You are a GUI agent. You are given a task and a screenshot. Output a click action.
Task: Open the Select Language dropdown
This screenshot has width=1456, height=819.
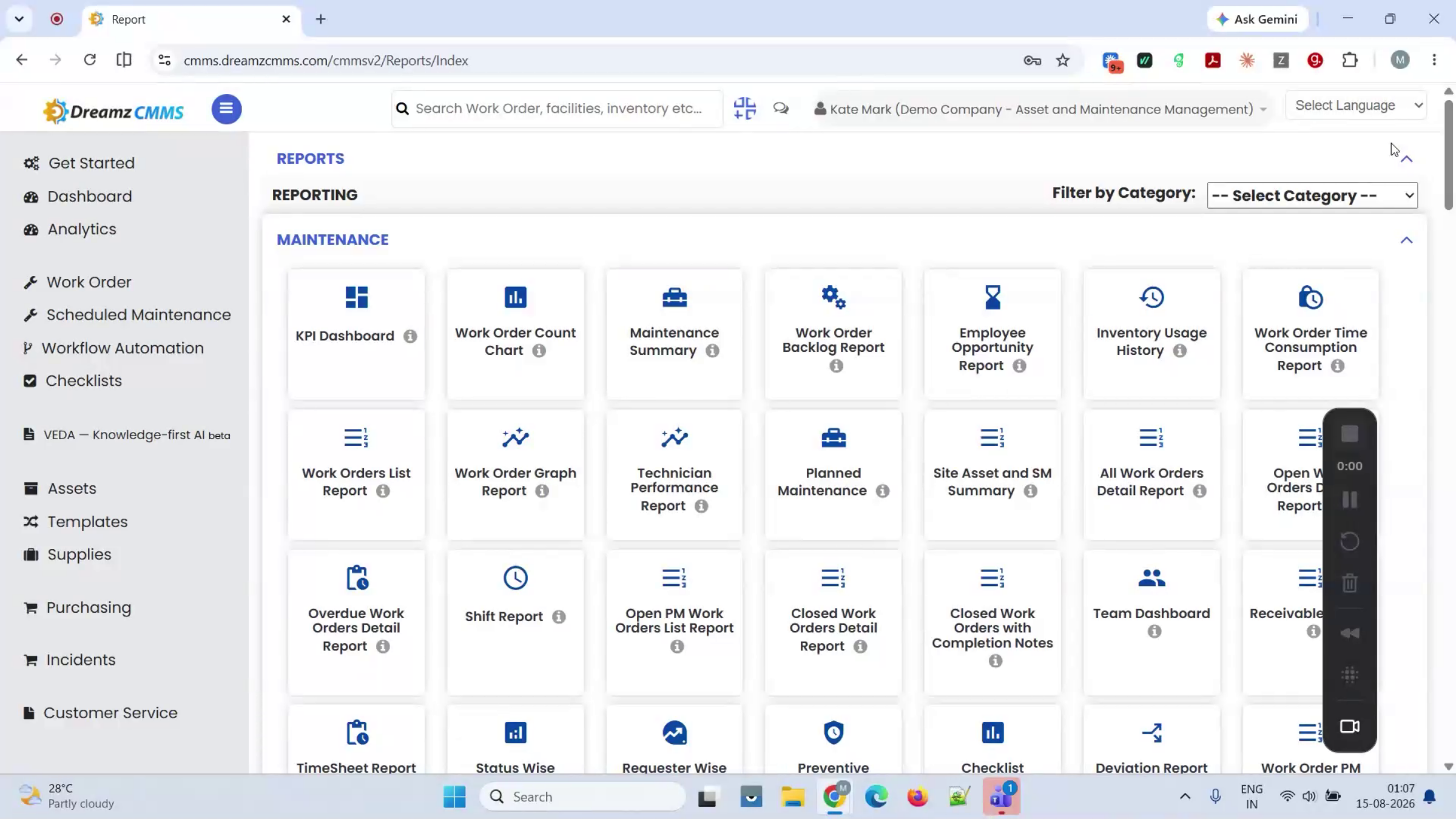coord(1356,106)
